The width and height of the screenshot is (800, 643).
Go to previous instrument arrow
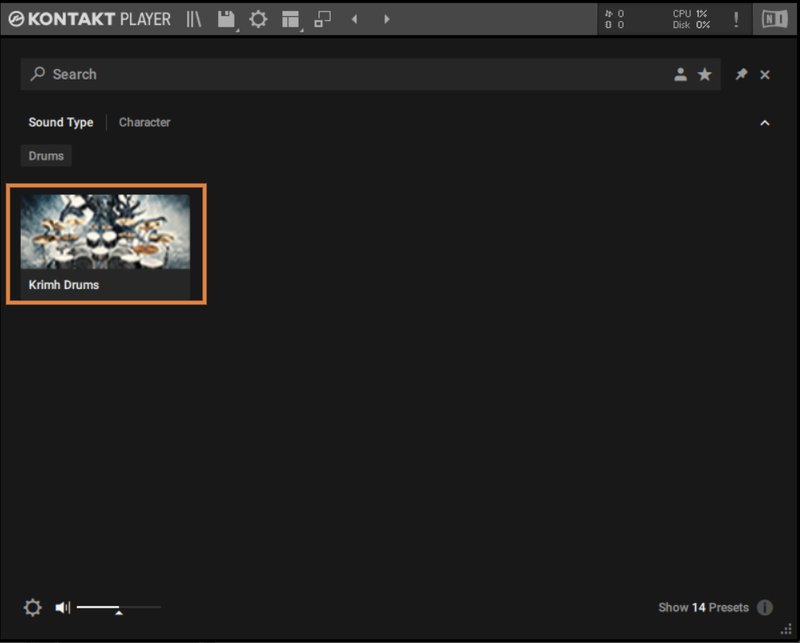pos(355,19)
